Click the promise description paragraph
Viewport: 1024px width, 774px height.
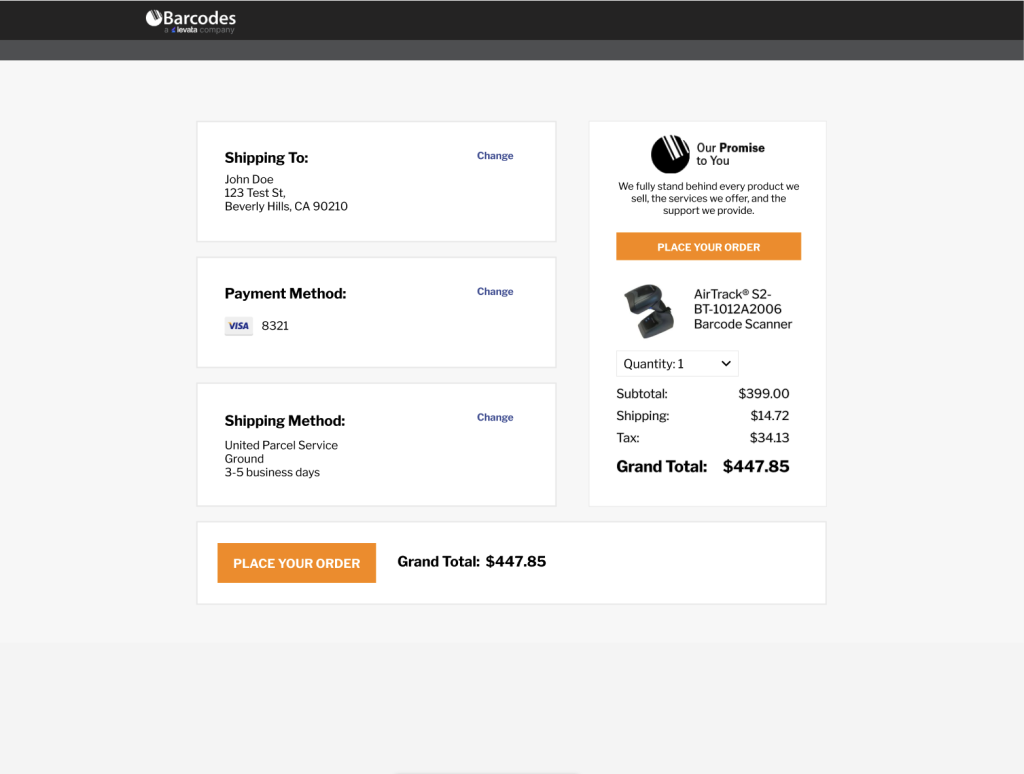709,199
